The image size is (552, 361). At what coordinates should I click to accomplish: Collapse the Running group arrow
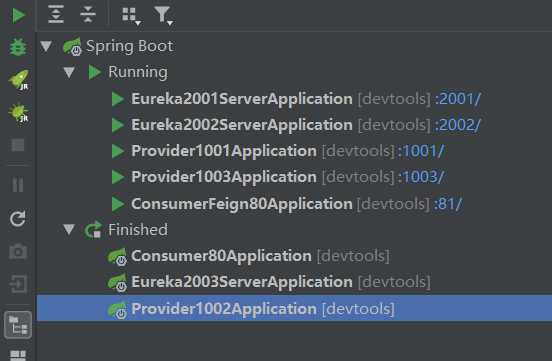[69, 72]
